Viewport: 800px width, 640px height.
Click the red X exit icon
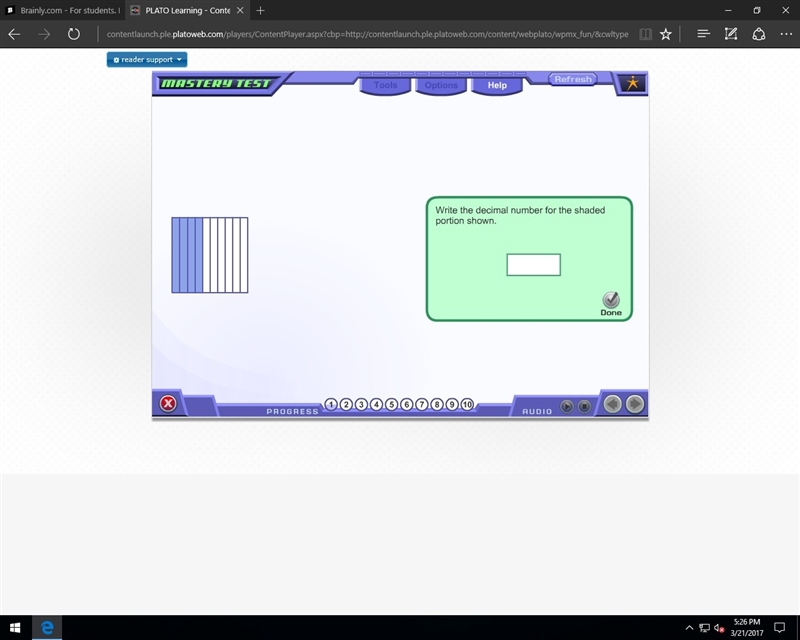point(168,404)
